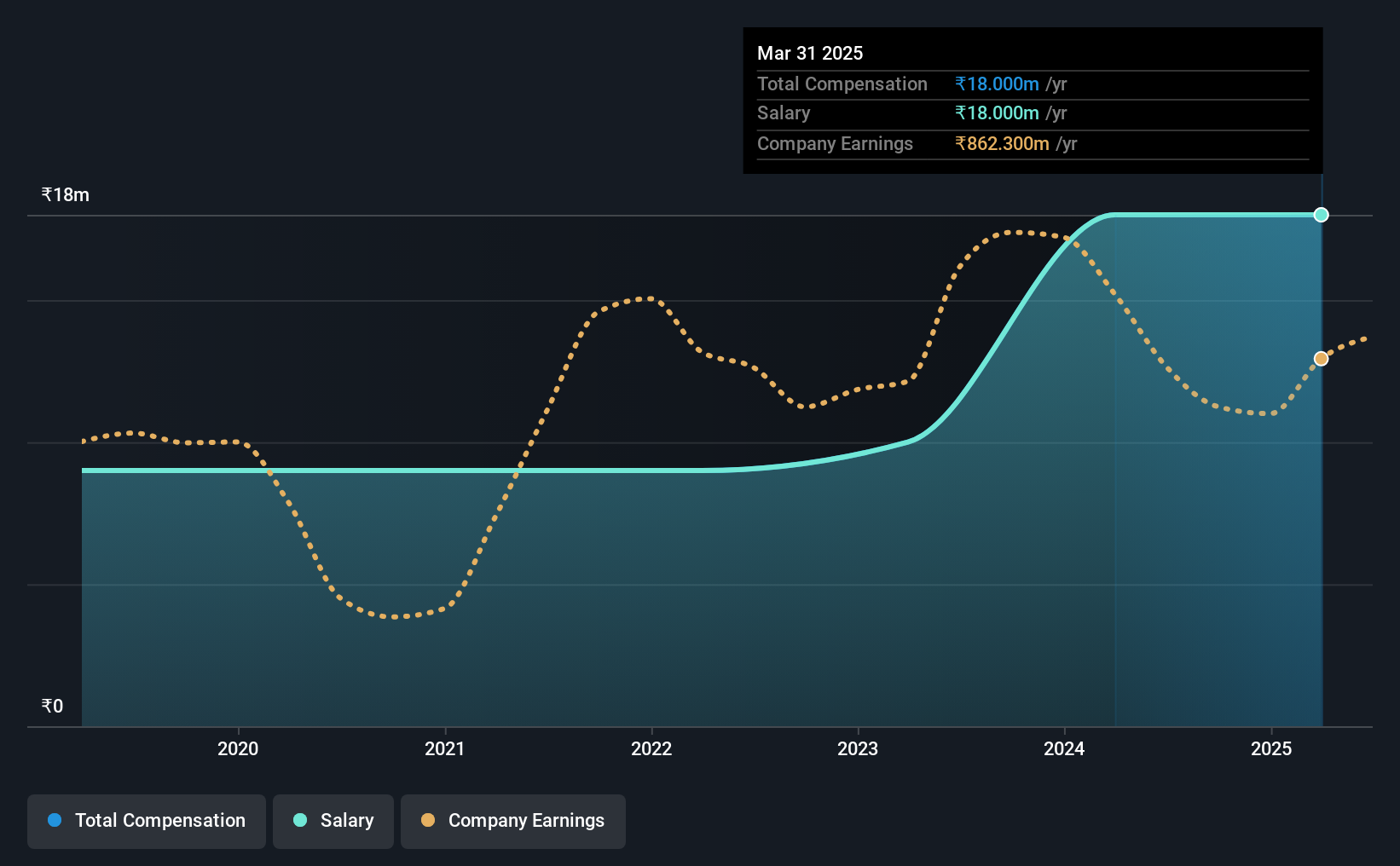Click the 2022 x-axis label
Screen dimensions: 1400x866
tap(651, 748)
